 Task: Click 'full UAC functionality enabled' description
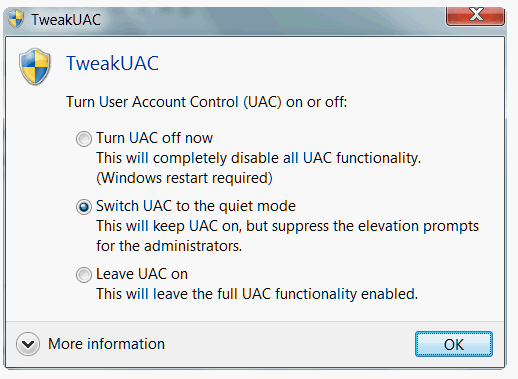click(257, 294)
